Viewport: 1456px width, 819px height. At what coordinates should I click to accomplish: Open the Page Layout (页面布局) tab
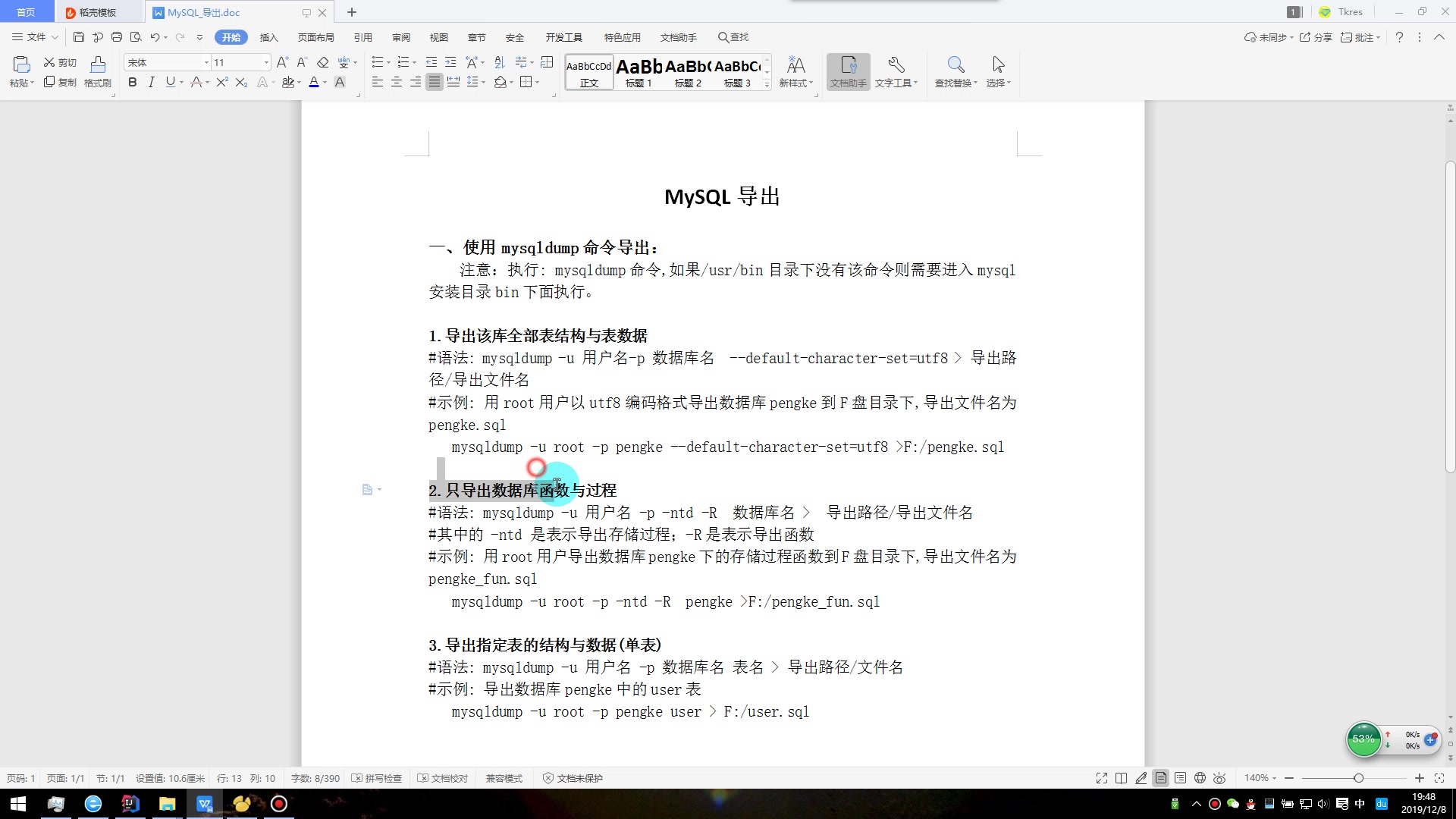315,37
